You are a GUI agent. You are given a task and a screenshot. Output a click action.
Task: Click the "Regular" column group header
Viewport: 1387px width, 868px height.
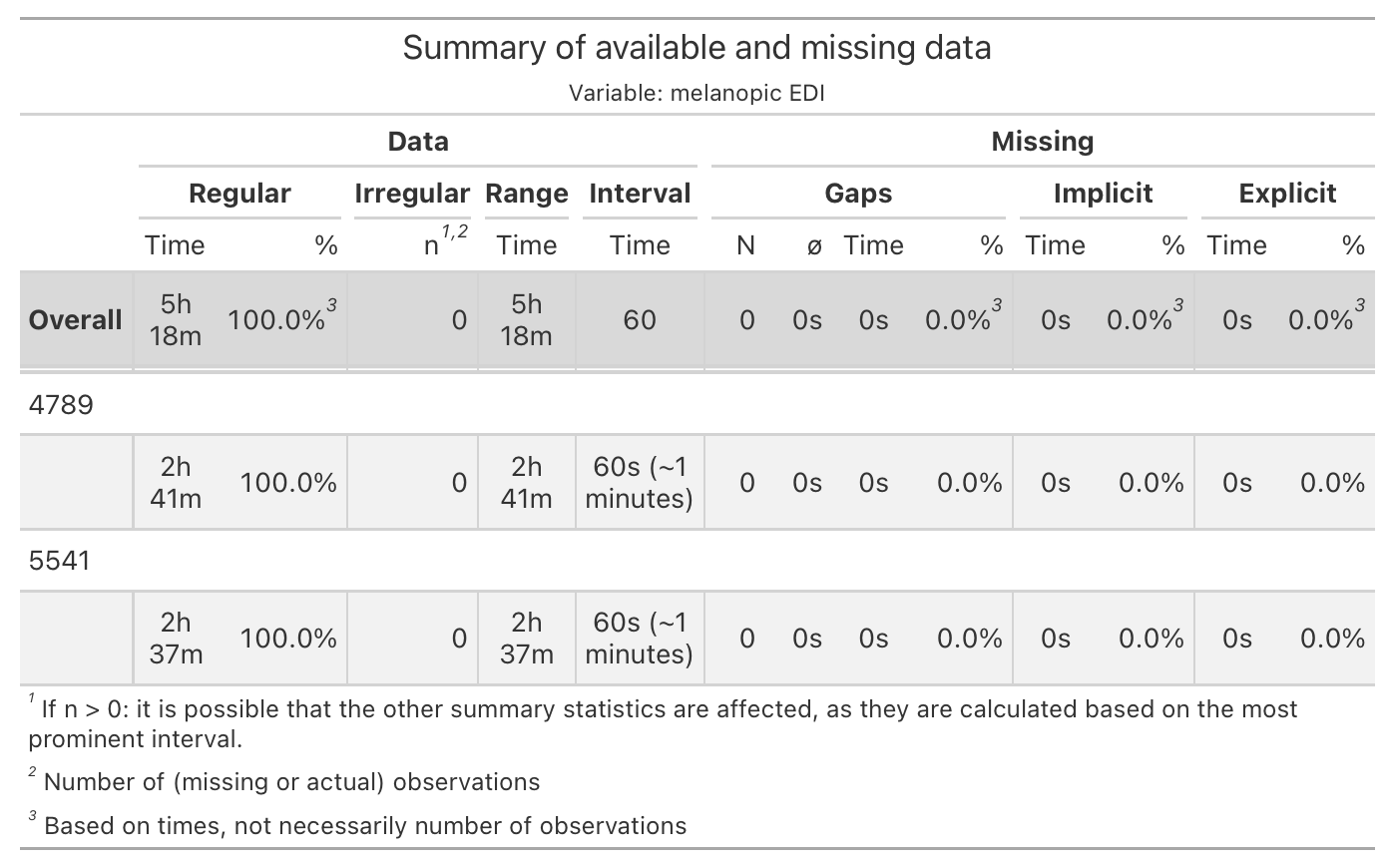click(239, 194)
